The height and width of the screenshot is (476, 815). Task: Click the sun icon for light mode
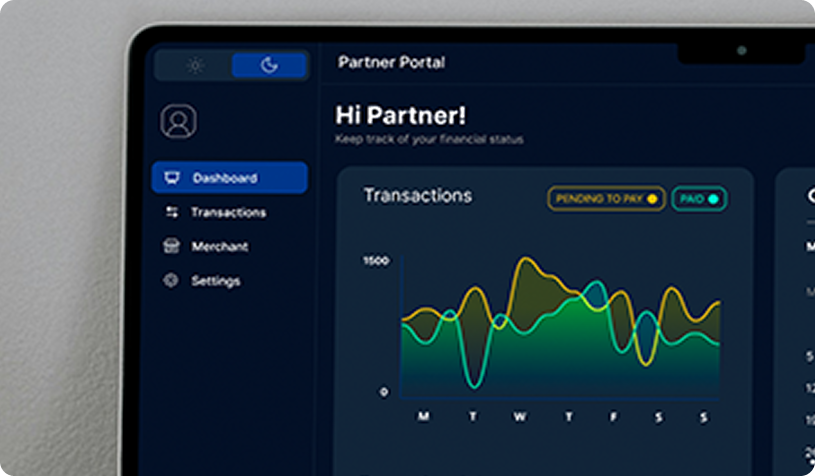click(x=195, y=65)
